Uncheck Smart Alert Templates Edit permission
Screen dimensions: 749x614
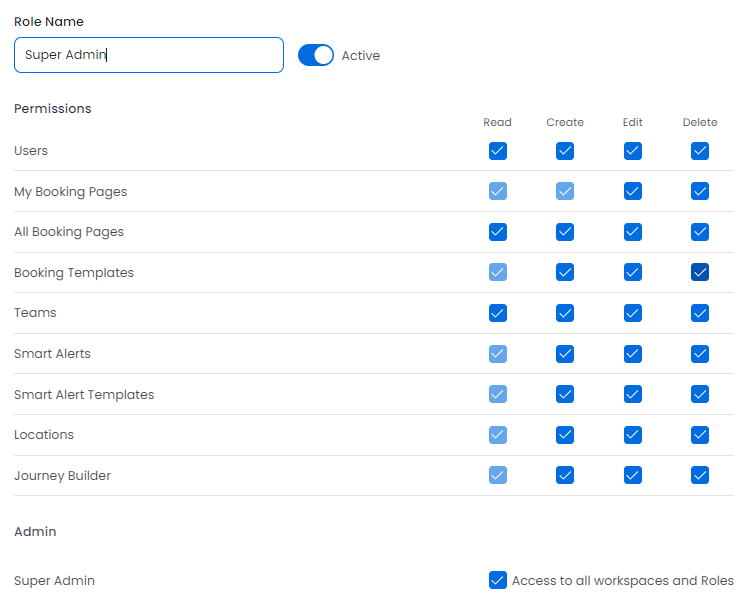pyautogui.click(x=632, y=394)
